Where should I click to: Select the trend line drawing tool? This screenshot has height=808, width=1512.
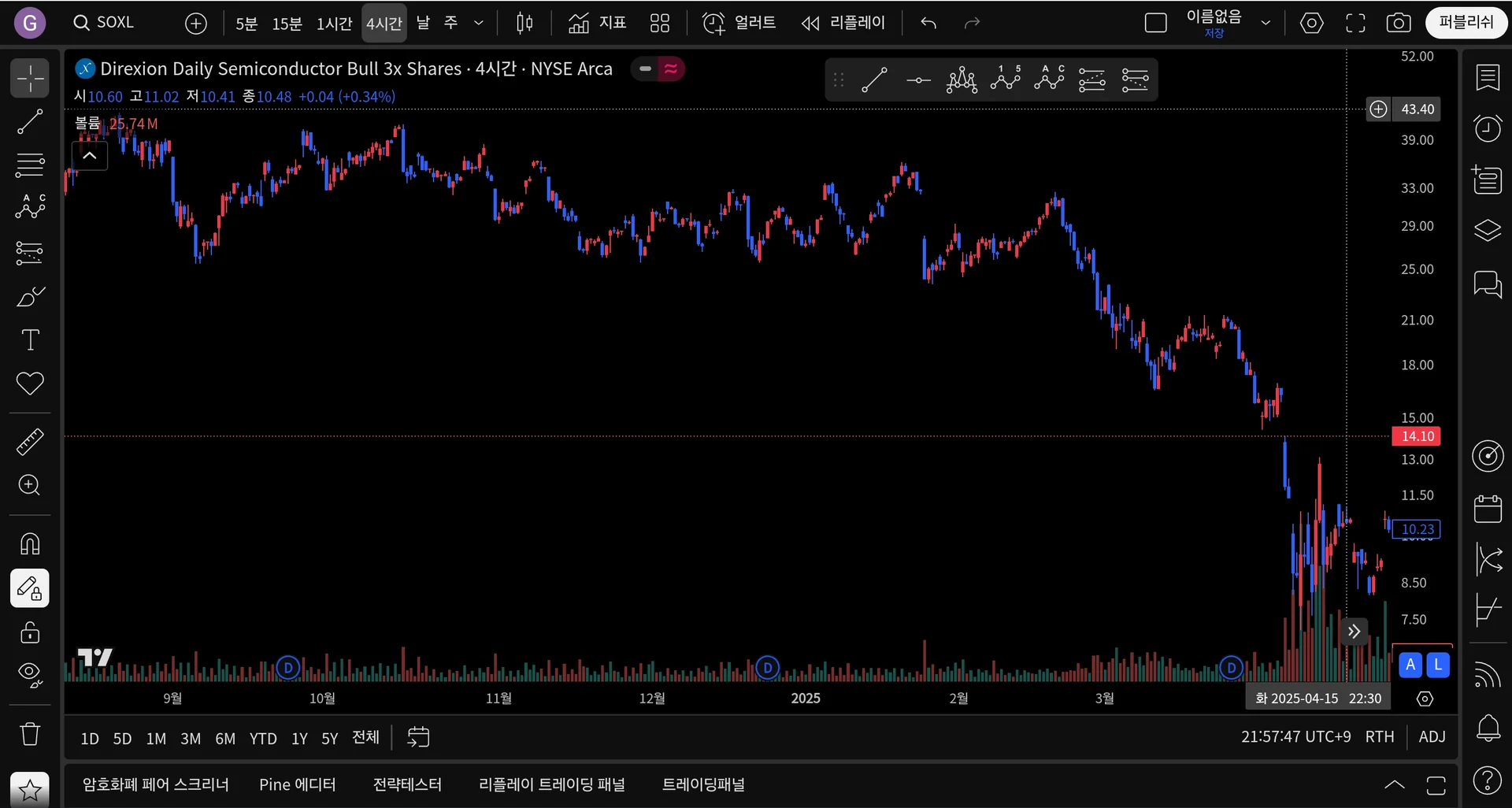pyautogui.click(x=30, y=122)
